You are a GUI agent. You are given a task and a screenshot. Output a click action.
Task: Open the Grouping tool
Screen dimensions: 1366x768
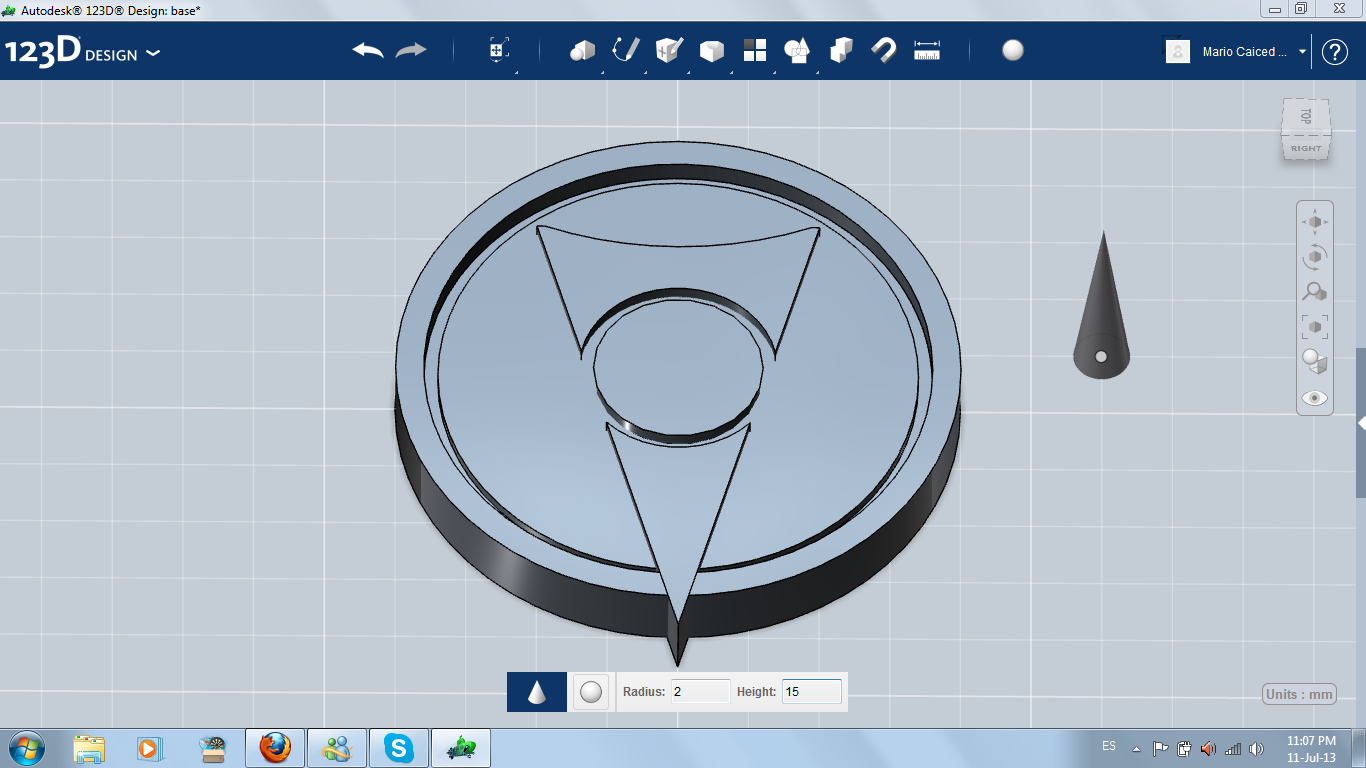click(x=797, y=50)
